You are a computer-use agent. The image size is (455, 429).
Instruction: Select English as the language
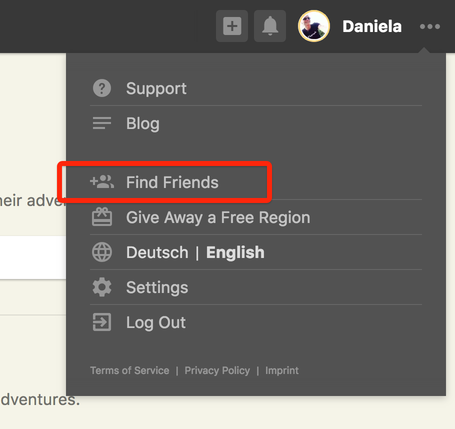point(235,252)
